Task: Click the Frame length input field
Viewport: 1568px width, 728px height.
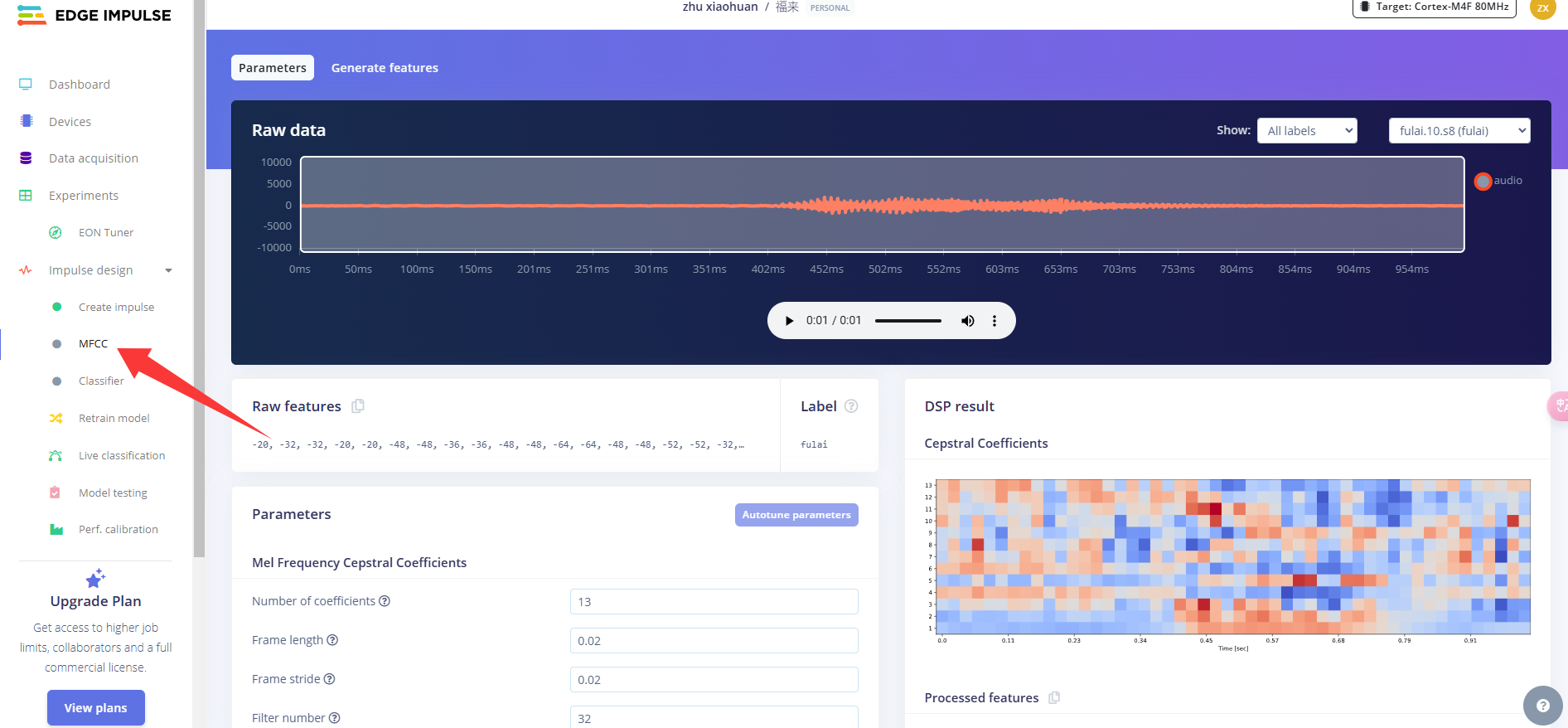Action: pyautogui.click(x=714, y=641)
